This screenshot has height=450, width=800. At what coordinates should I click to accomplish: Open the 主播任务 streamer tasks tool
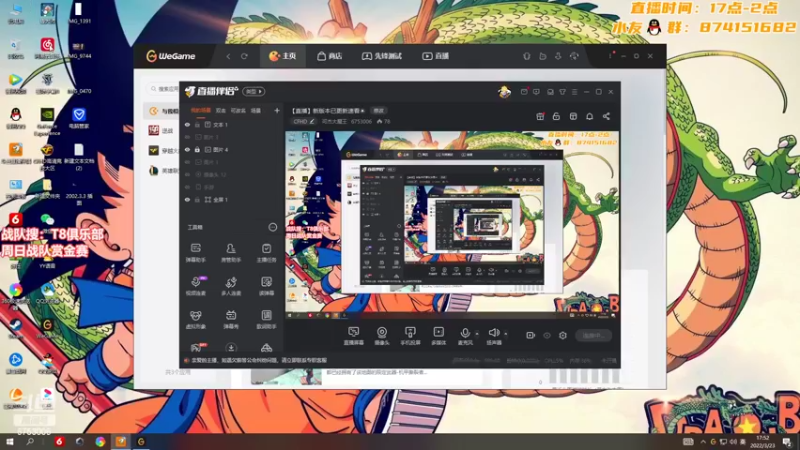pyautogui.click(x=266, y=252)
